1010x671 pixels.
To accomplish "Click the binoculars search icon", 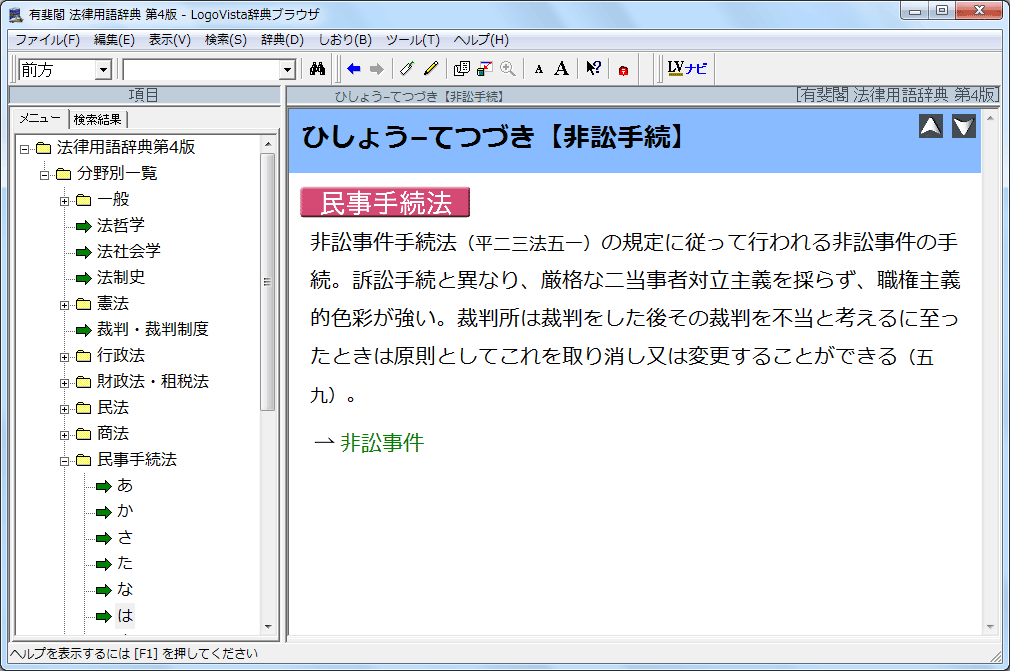I will [x=318, y=69].
